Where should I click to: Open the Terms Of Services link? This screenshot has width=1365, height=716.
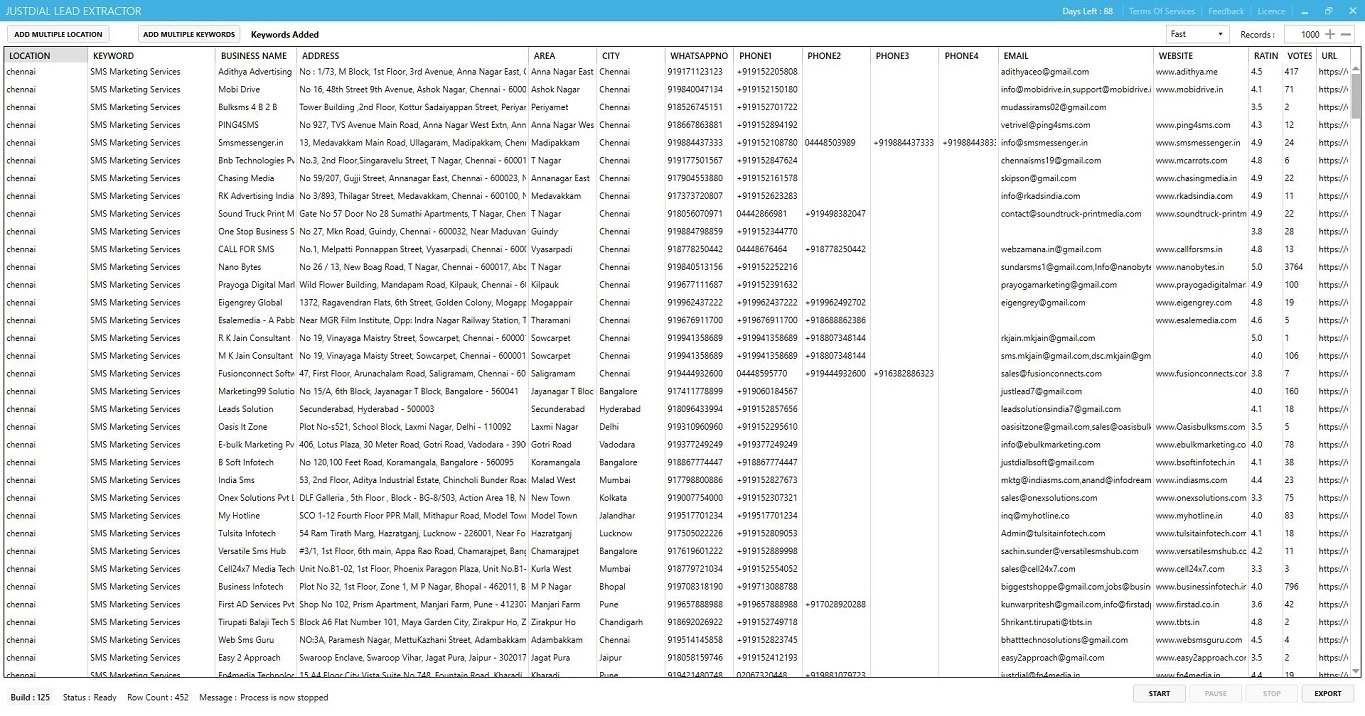pyautogui.click(x=1161, y=11)
